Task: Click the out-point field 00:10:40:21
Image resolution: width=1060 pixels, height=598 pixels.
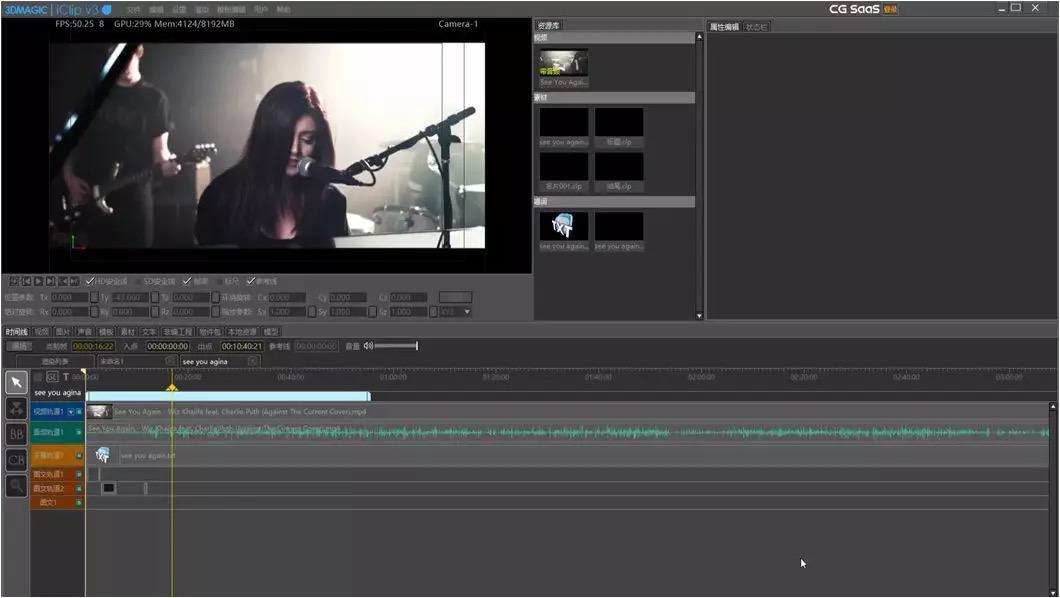Action: 241,346
